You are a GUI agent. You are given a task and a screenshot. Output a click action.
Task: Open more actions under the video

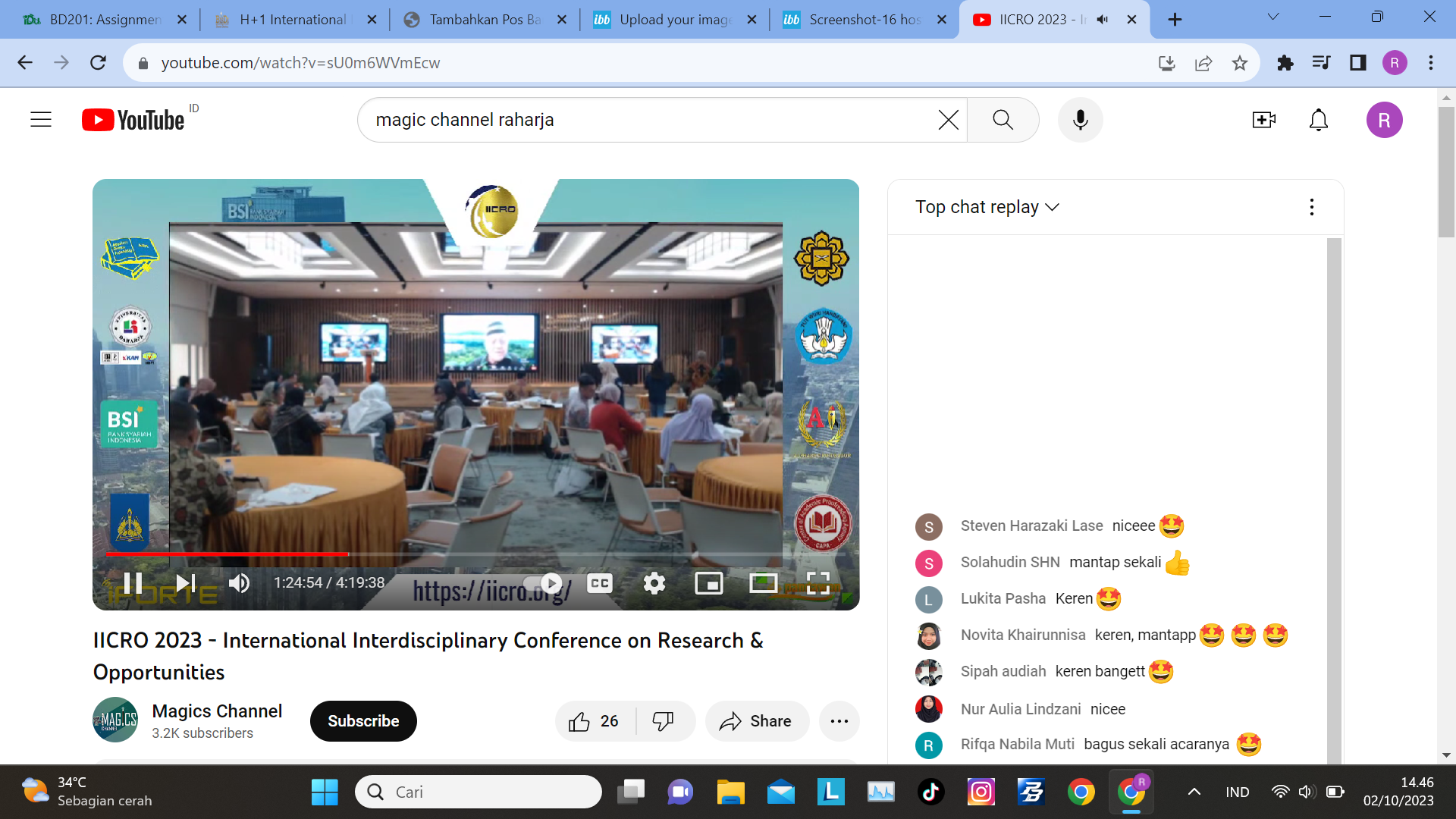839,721
